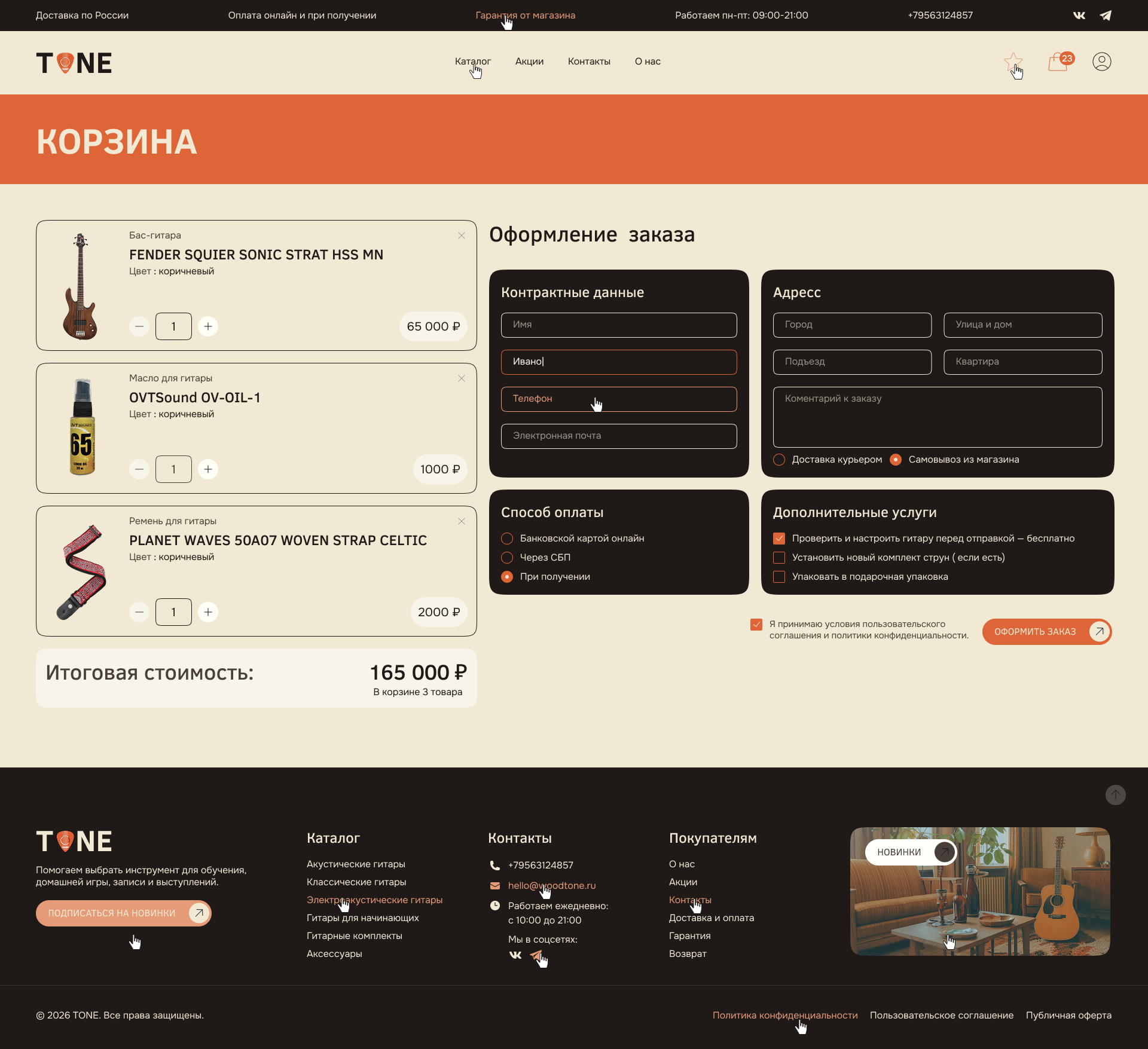Select Доставка курьером delivery option
Viewport: 1148px width, 1049px height.
pos(828,460)
